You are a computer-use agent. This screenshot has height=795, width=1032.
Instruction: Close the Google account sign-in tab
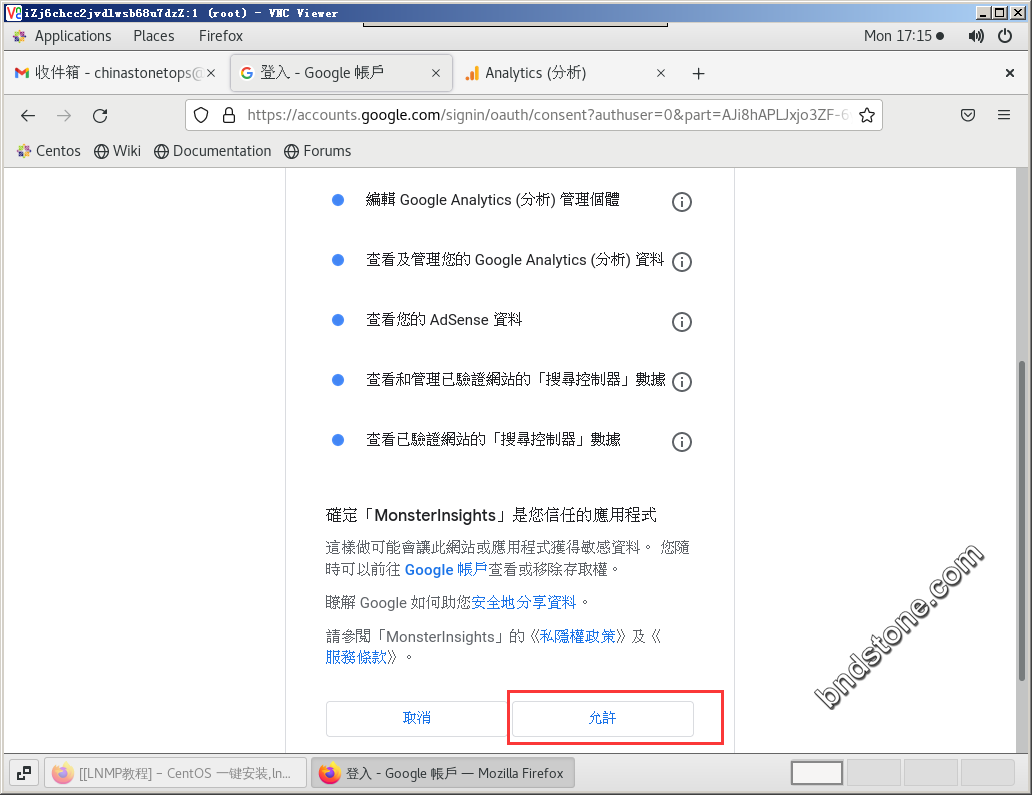pyautogui.click(x=436, y=73)
